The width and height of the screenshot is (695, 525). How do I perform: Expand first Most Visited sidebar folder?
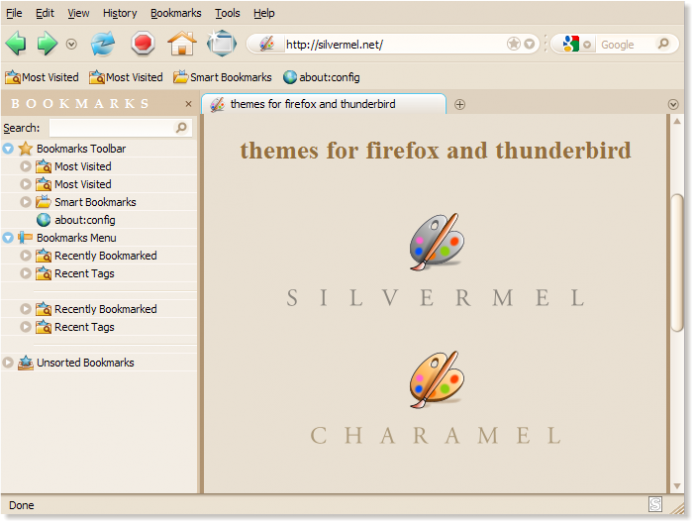click(26, 166)
